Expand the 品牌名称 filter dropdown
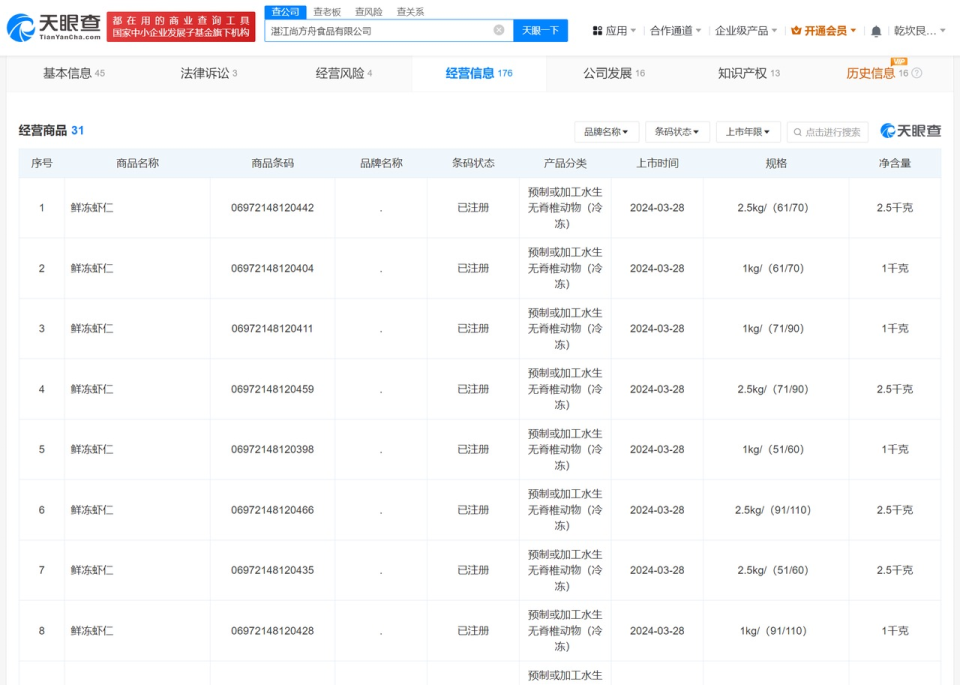The width and height of the screenshot is (960, 685). (606, 132)
